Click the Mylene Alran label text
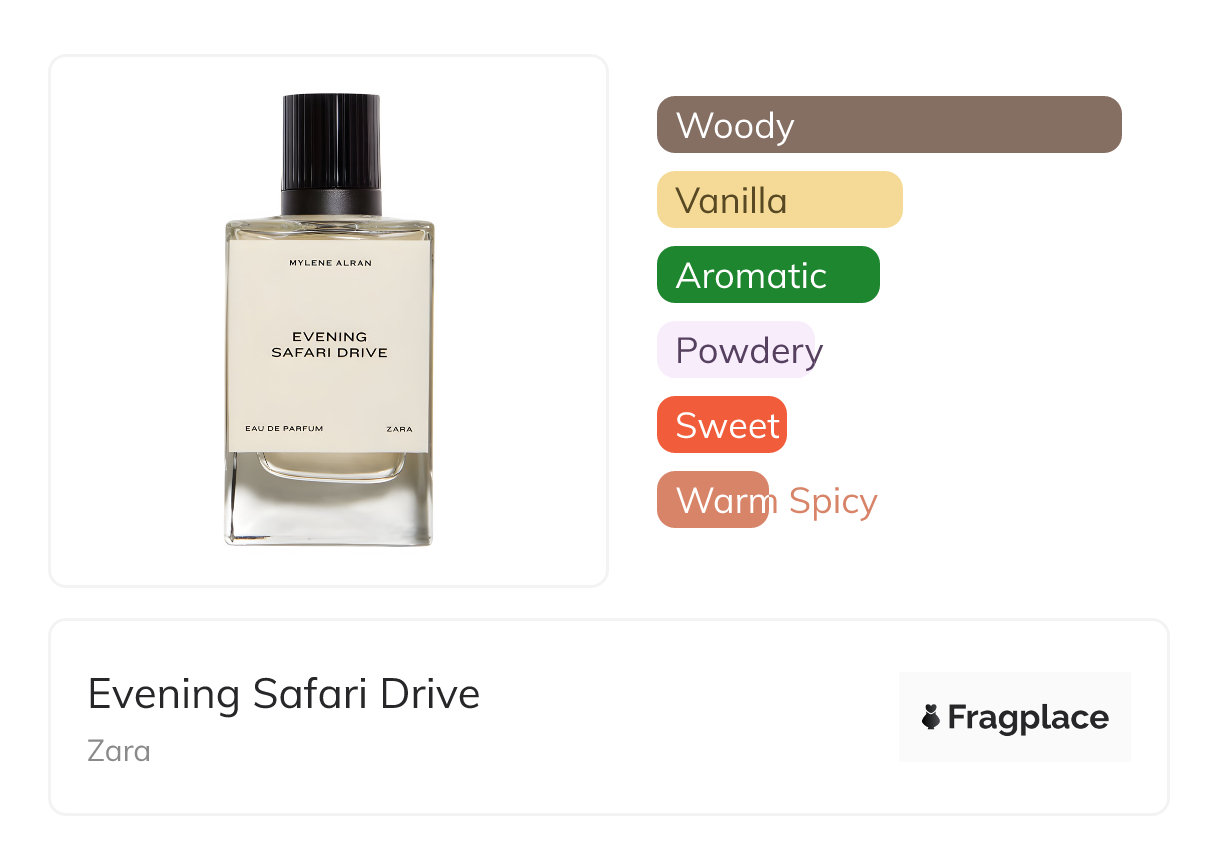 (330, 262)
